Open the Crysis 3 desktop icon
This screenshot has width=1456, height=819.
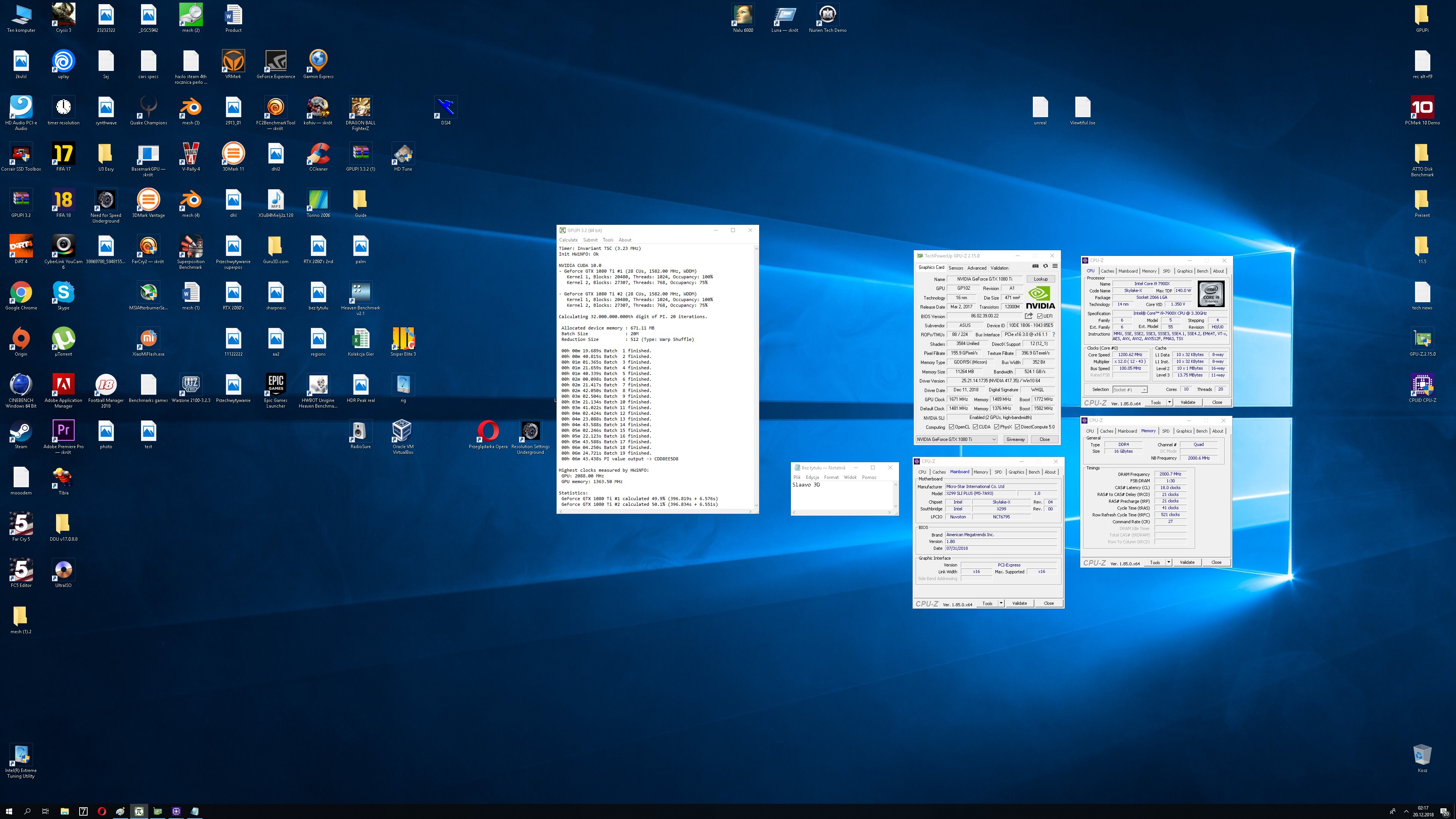(63, 18)
